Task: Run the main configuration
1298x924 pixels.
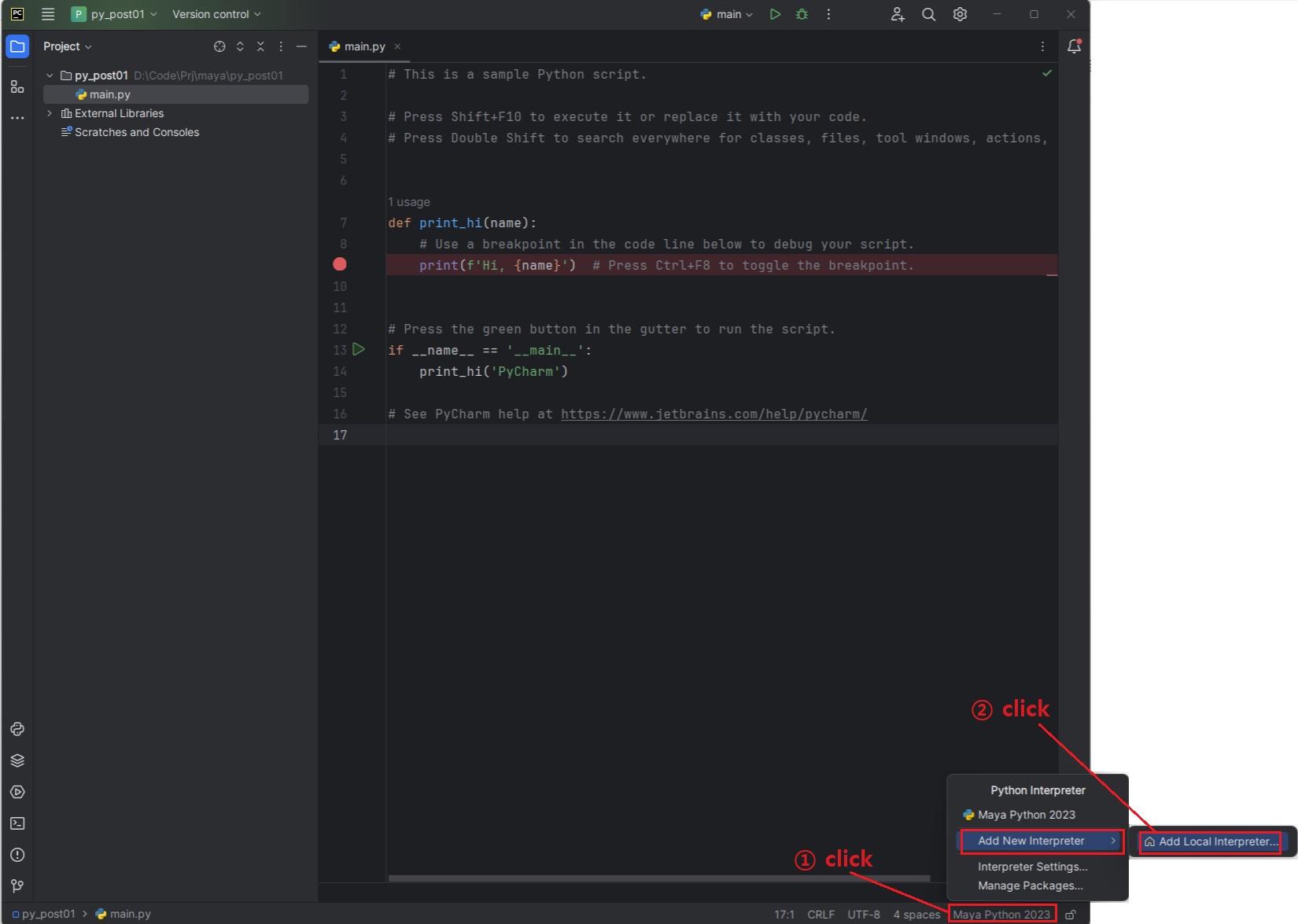Action: 775,14
